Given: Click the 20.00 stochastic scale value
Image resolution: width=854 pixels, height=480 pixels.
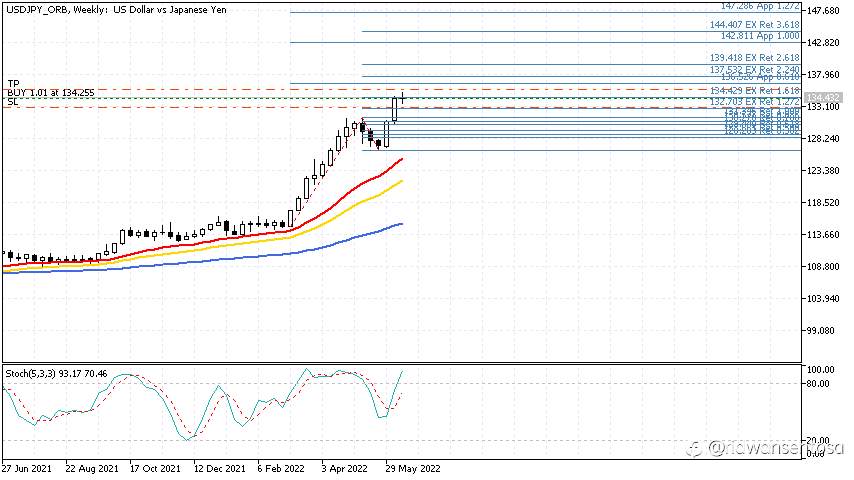Looking at the screenshot, I should 819,440.
